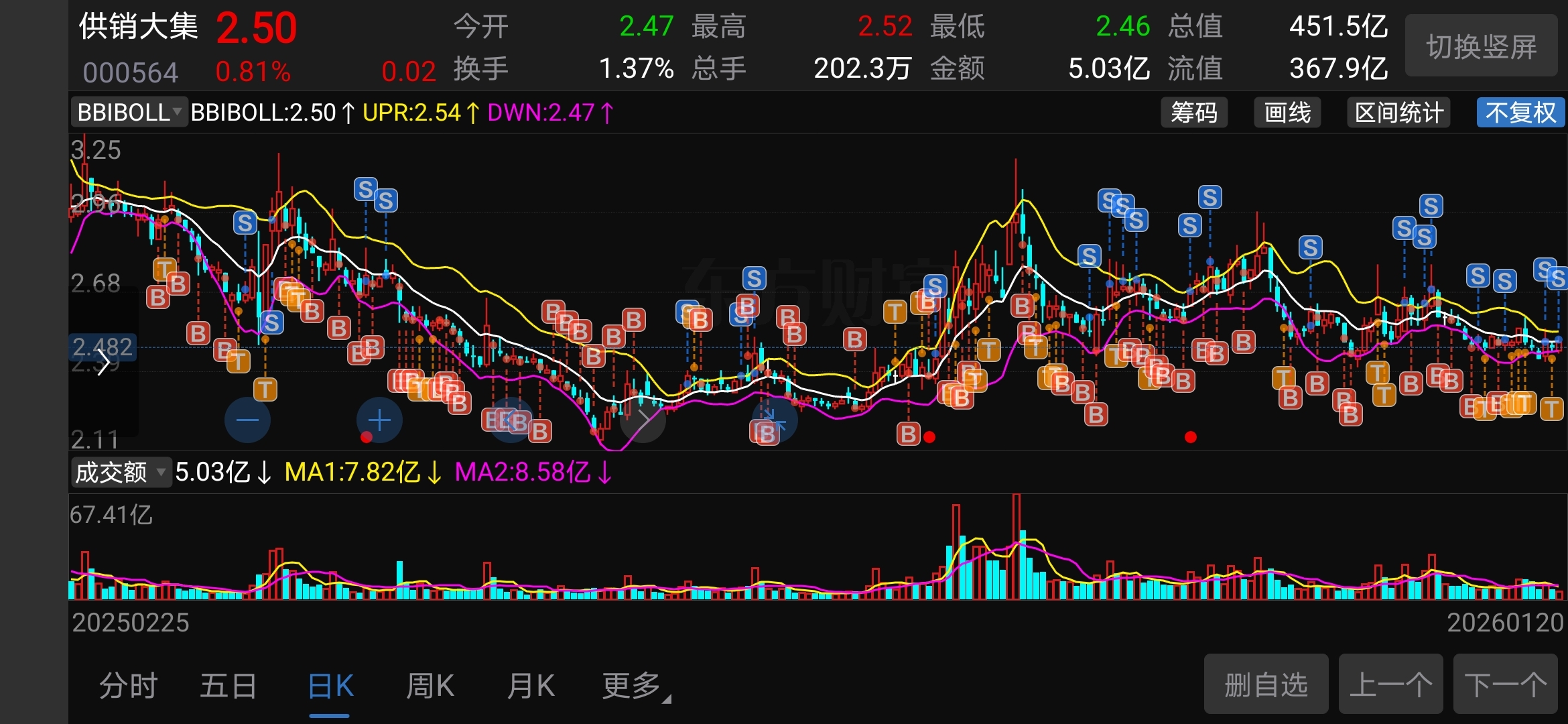Enable 区间统计 range statistics
Screen dimensions: 1568x724
[x=1398, y=113]
